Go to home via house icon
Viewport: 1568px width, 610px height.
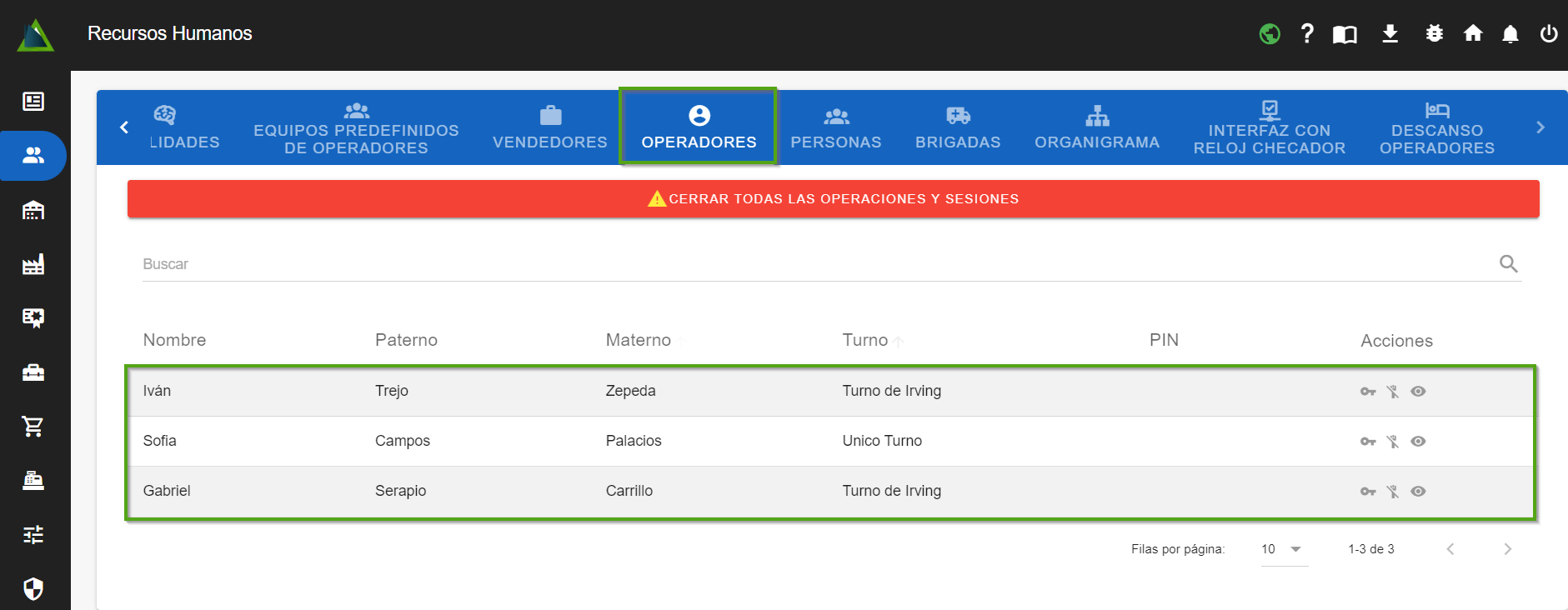[x=1473, y=33]
